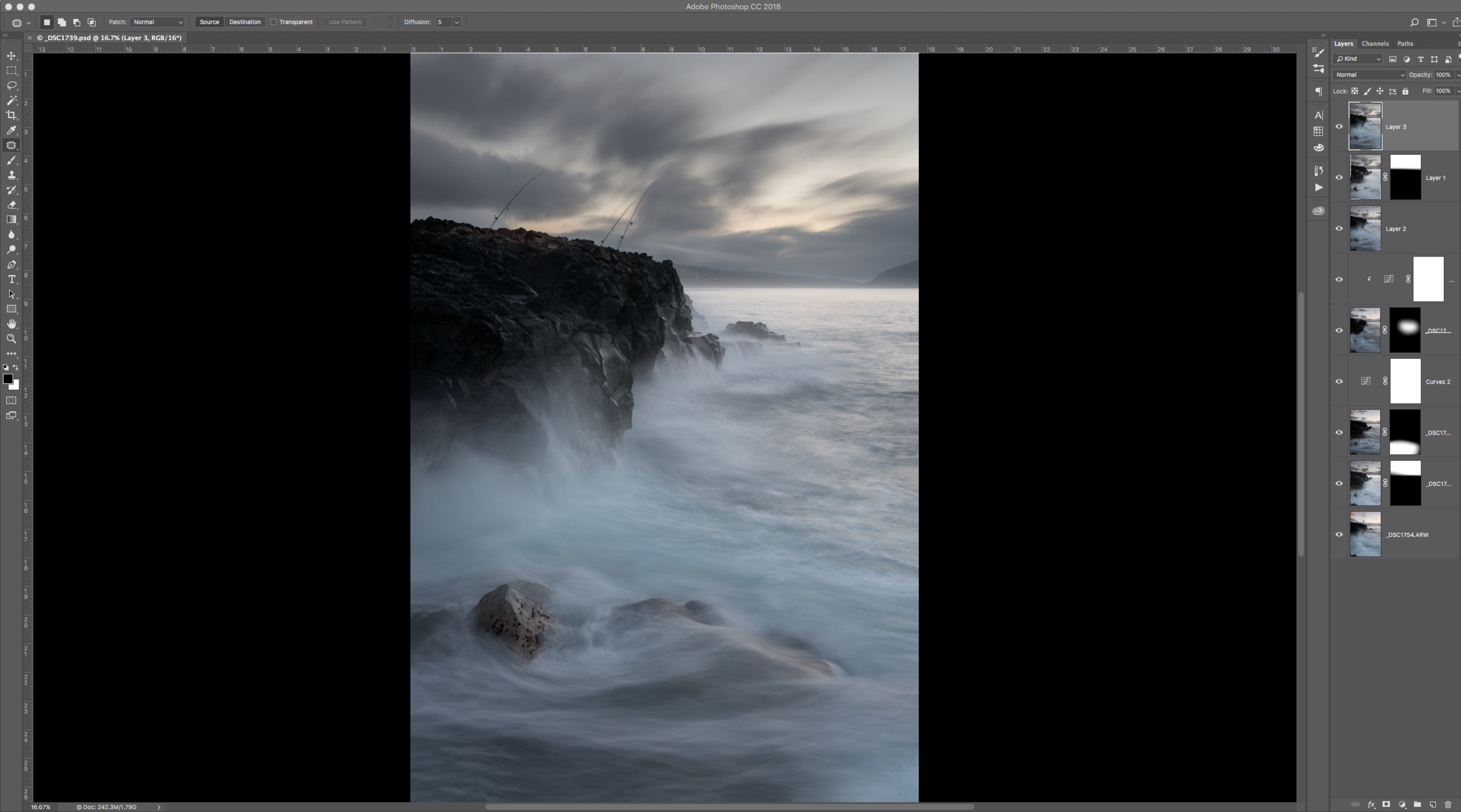Select the Blur tool
The height and width of the screenshot is (812, 1461).
tap(11, 235)
